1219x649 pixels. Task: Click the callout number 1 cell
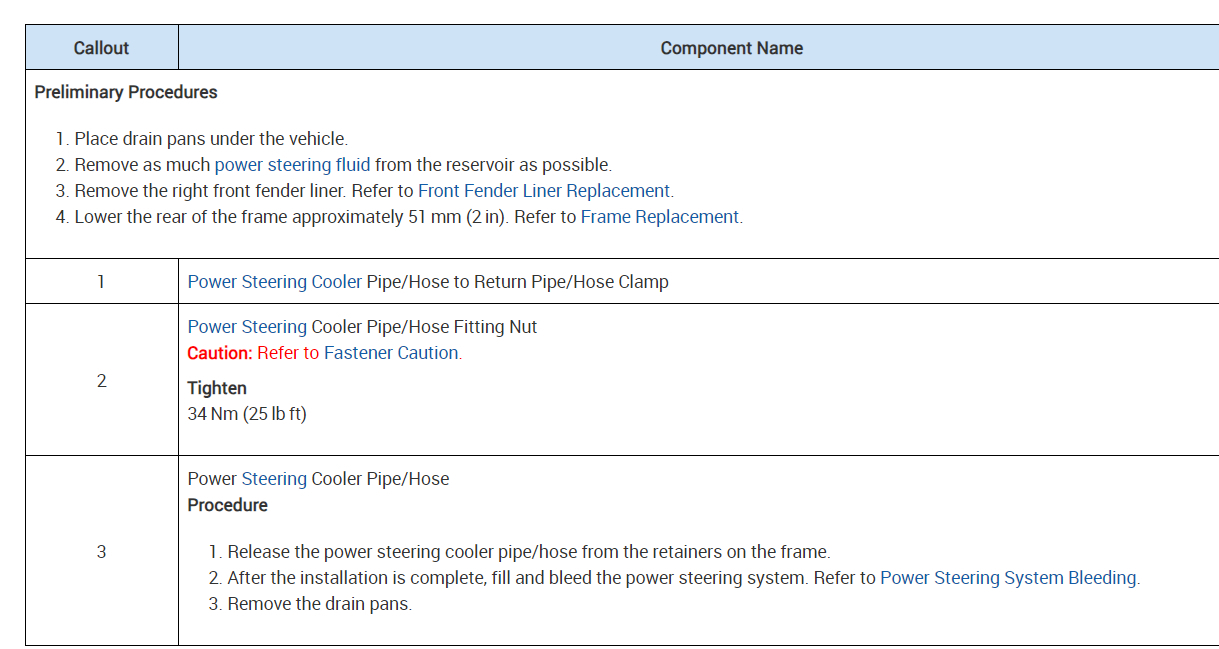[x=101, y=282]
